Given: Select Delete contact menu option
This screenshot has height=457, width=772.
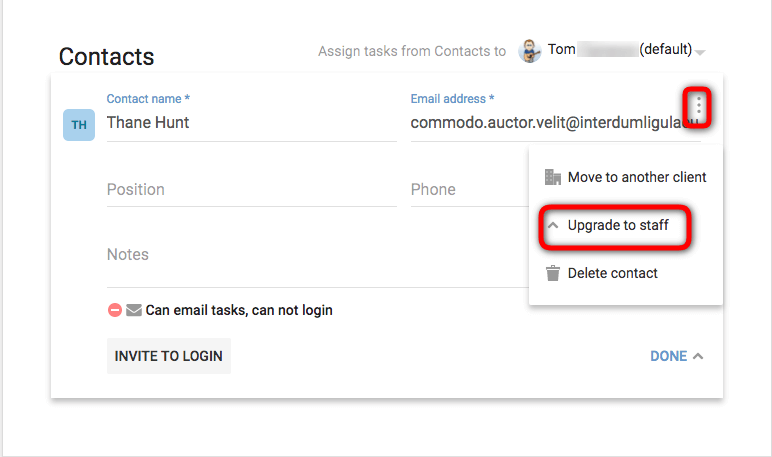Looking at the screenshot, I should (612, 273).
